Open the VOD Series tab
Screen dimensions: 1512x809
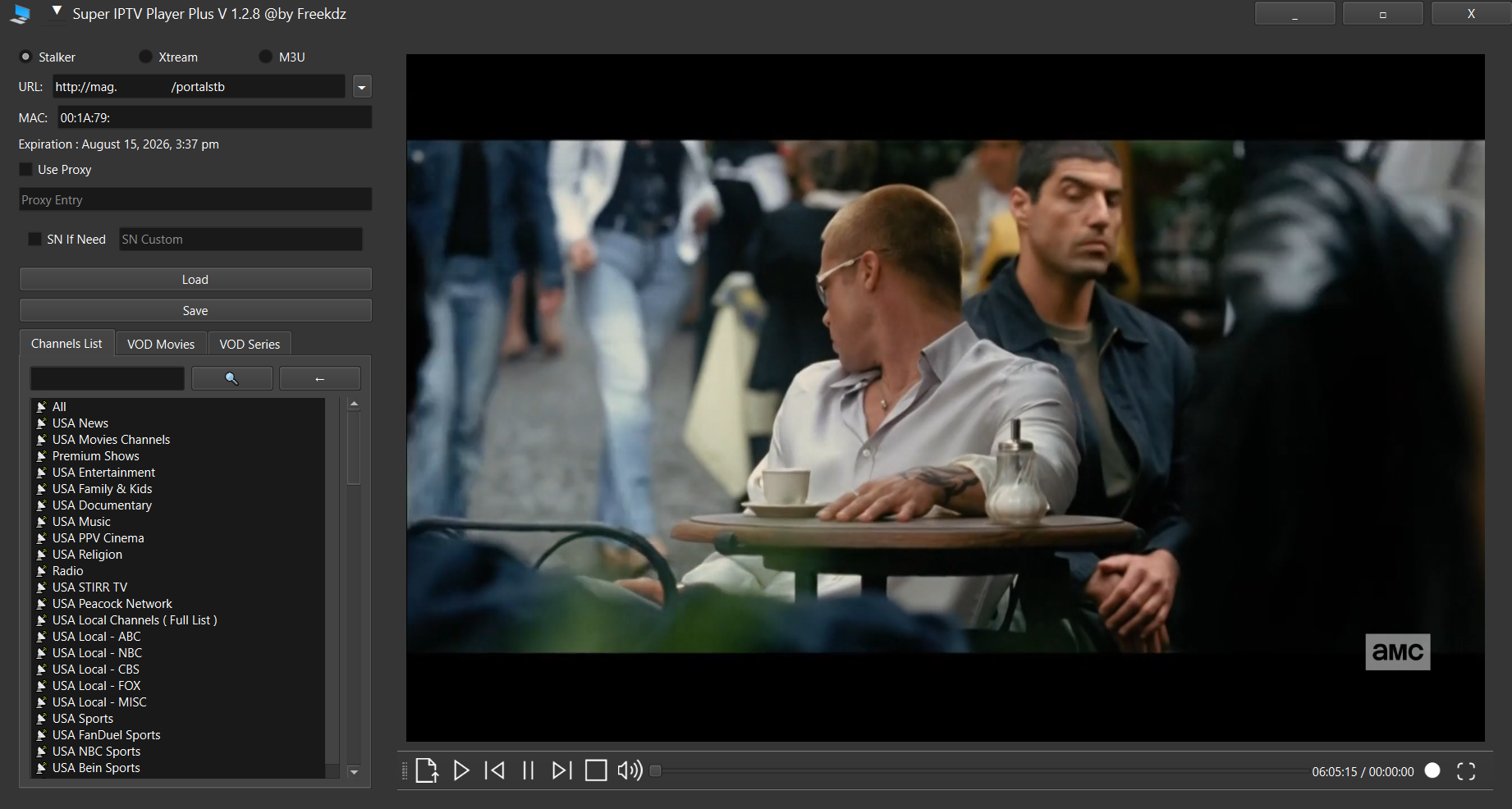(250, 344)
